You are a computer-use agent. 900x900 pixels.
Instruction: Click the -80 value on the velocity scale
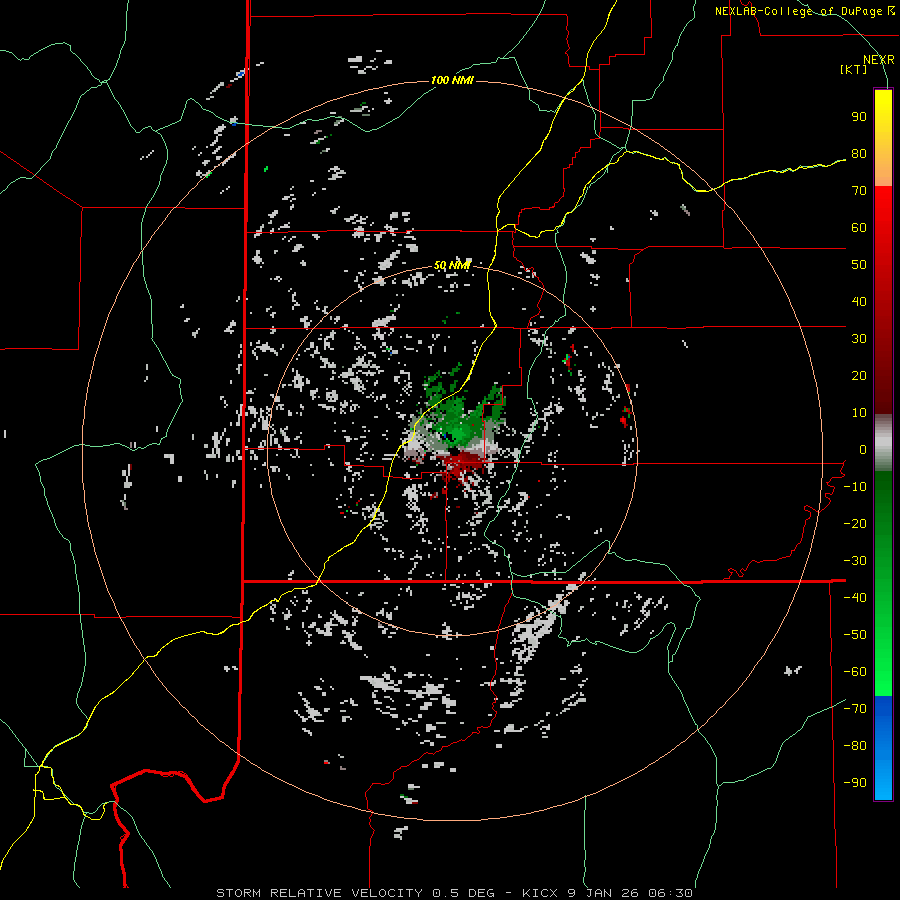[855, 746]
